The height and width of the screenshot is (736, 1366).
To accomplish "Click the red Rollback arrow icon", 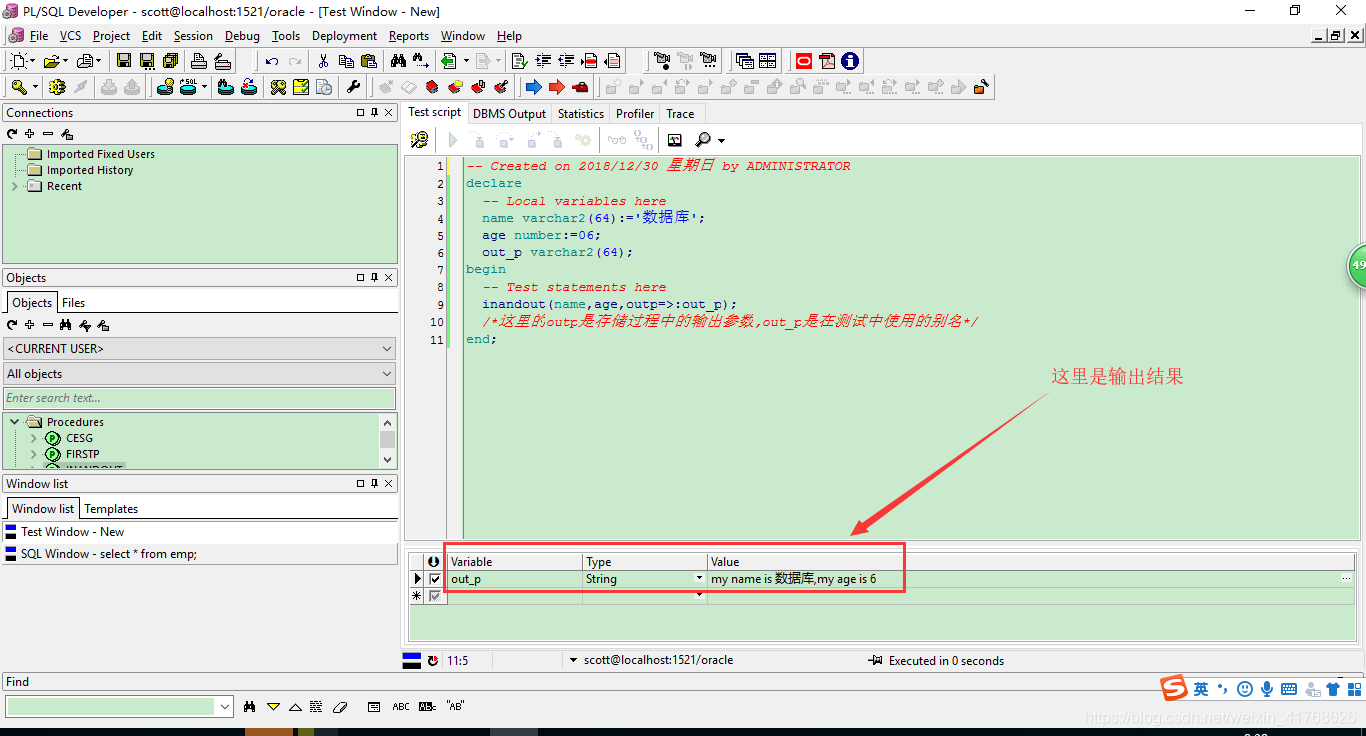I will [x=556, y=87].
